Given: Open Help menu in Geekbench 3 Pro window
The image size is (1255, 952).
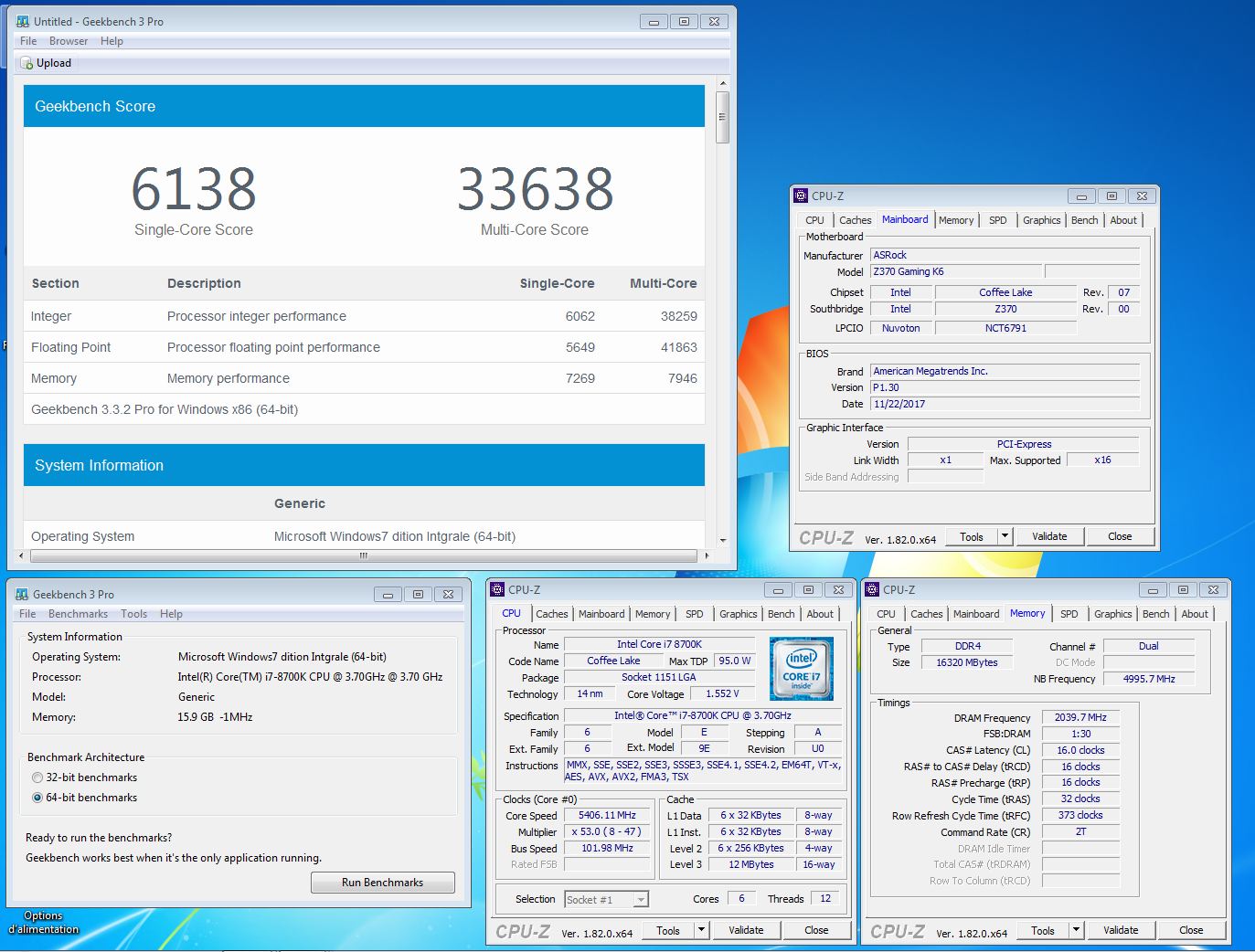Looking at the screenshot, I should tap(171, 614).
